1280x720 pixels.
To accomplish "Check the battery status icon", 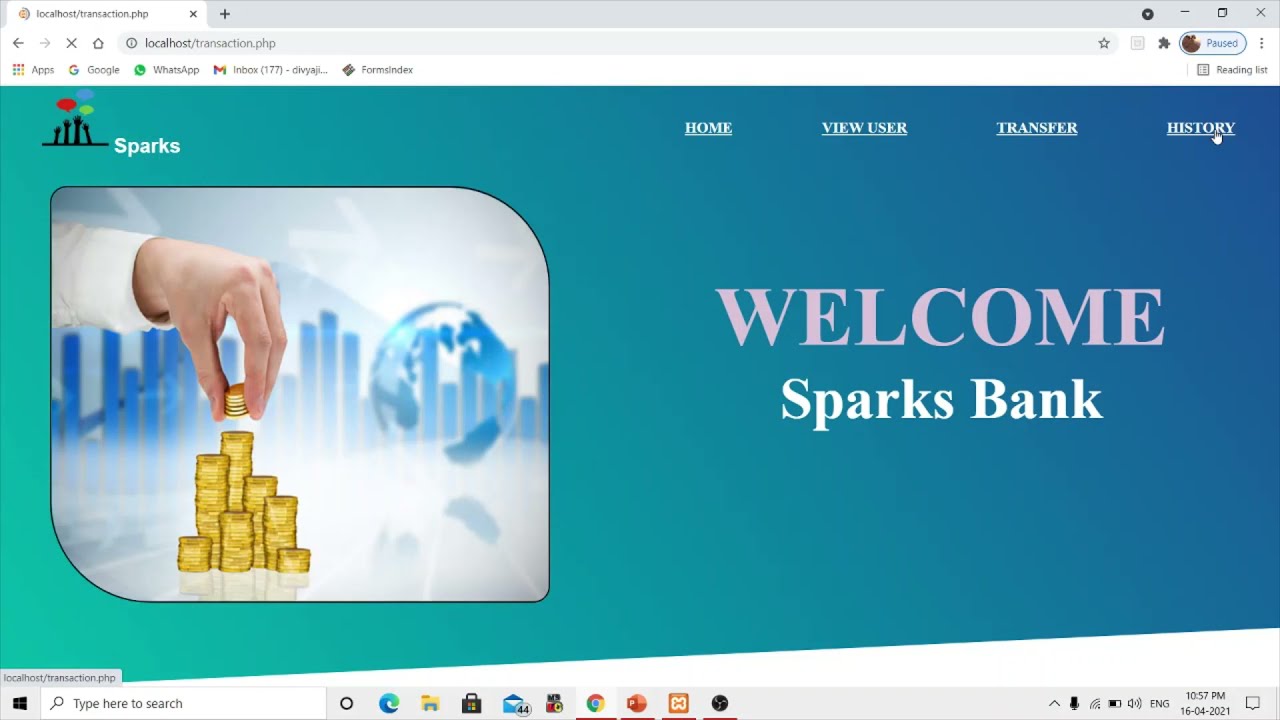I will [x=1115, y=703].
